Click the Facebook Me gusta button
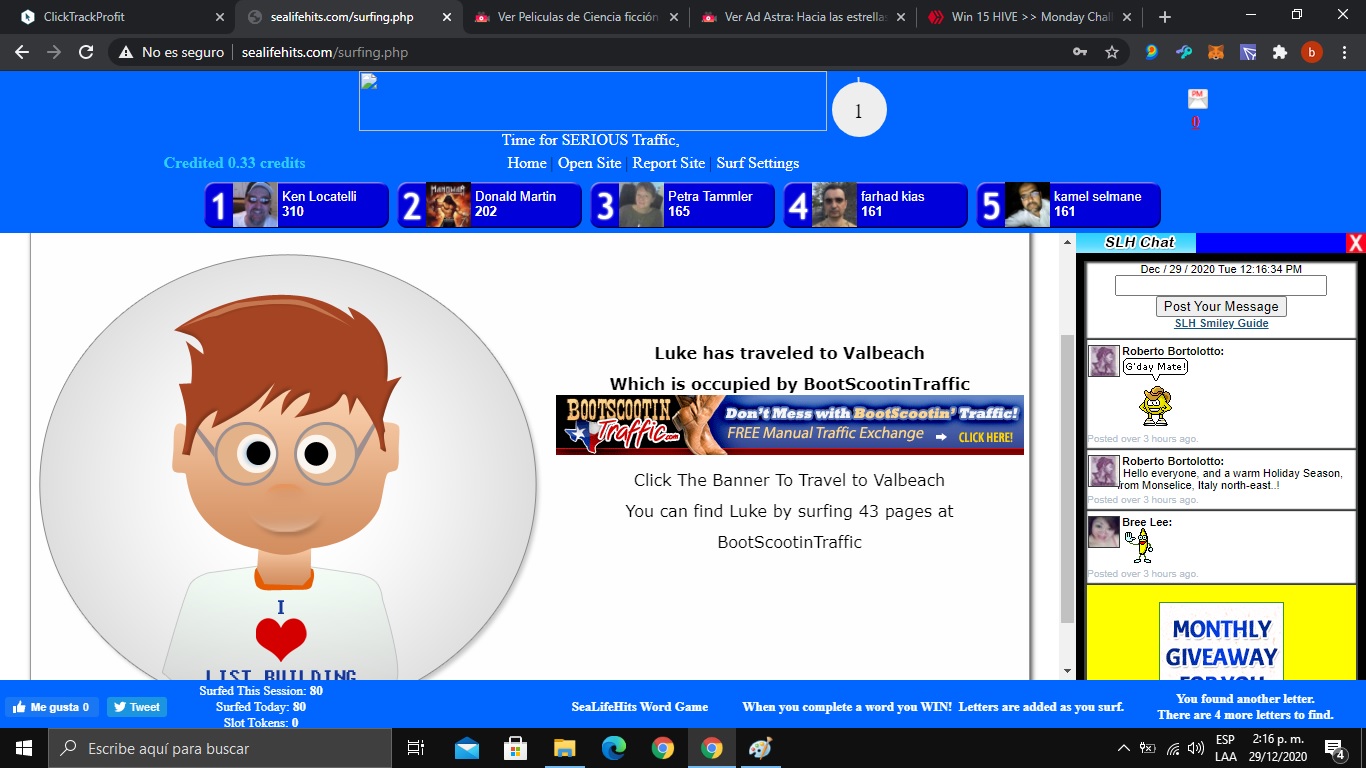The width and height of the screenshot is (1366, 768). (52, 707)
